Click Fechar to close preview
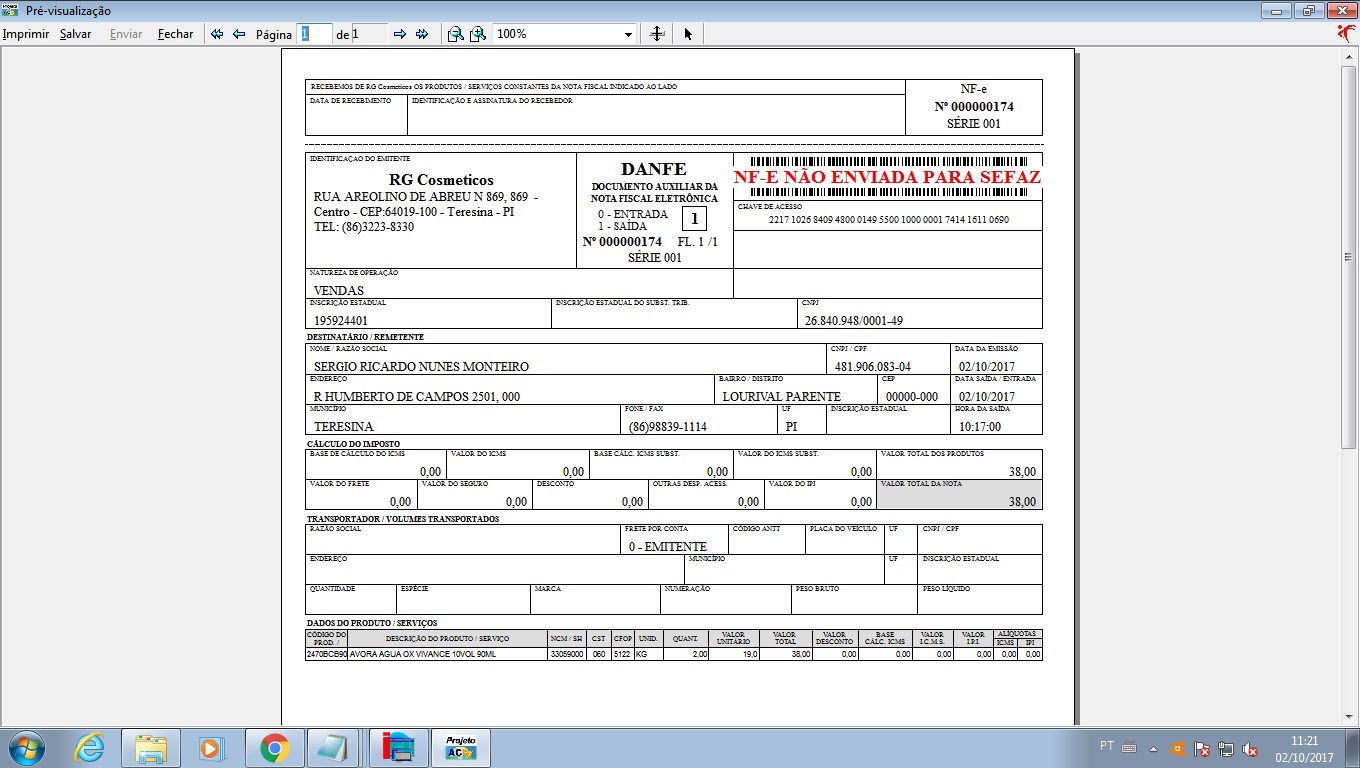1360x768 pixels. coord(175,34)
